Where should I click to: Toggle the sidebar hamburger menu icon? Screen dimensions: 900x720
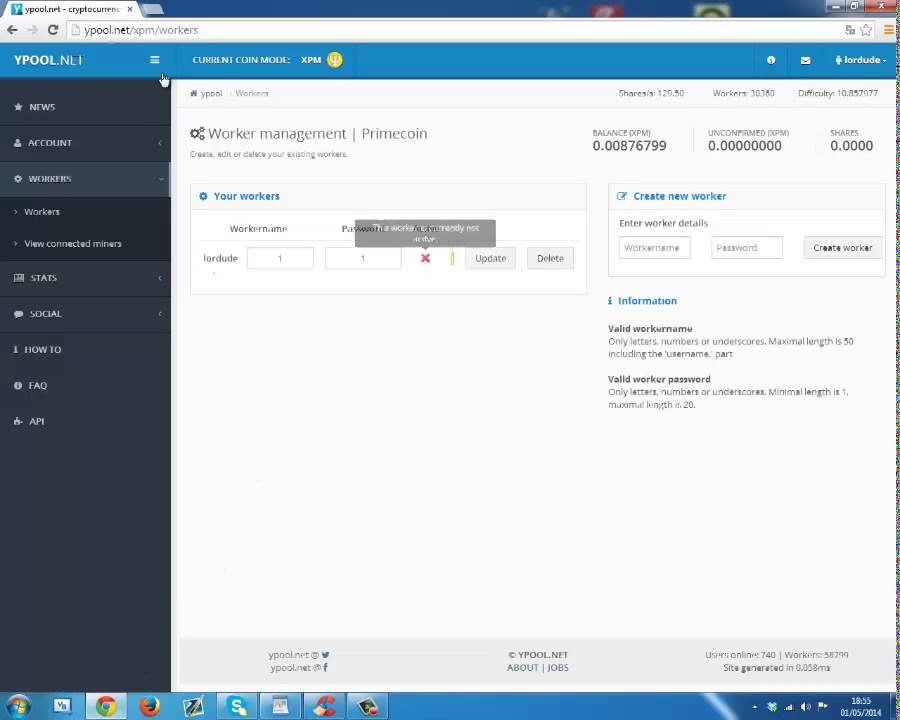click(154, 60)
